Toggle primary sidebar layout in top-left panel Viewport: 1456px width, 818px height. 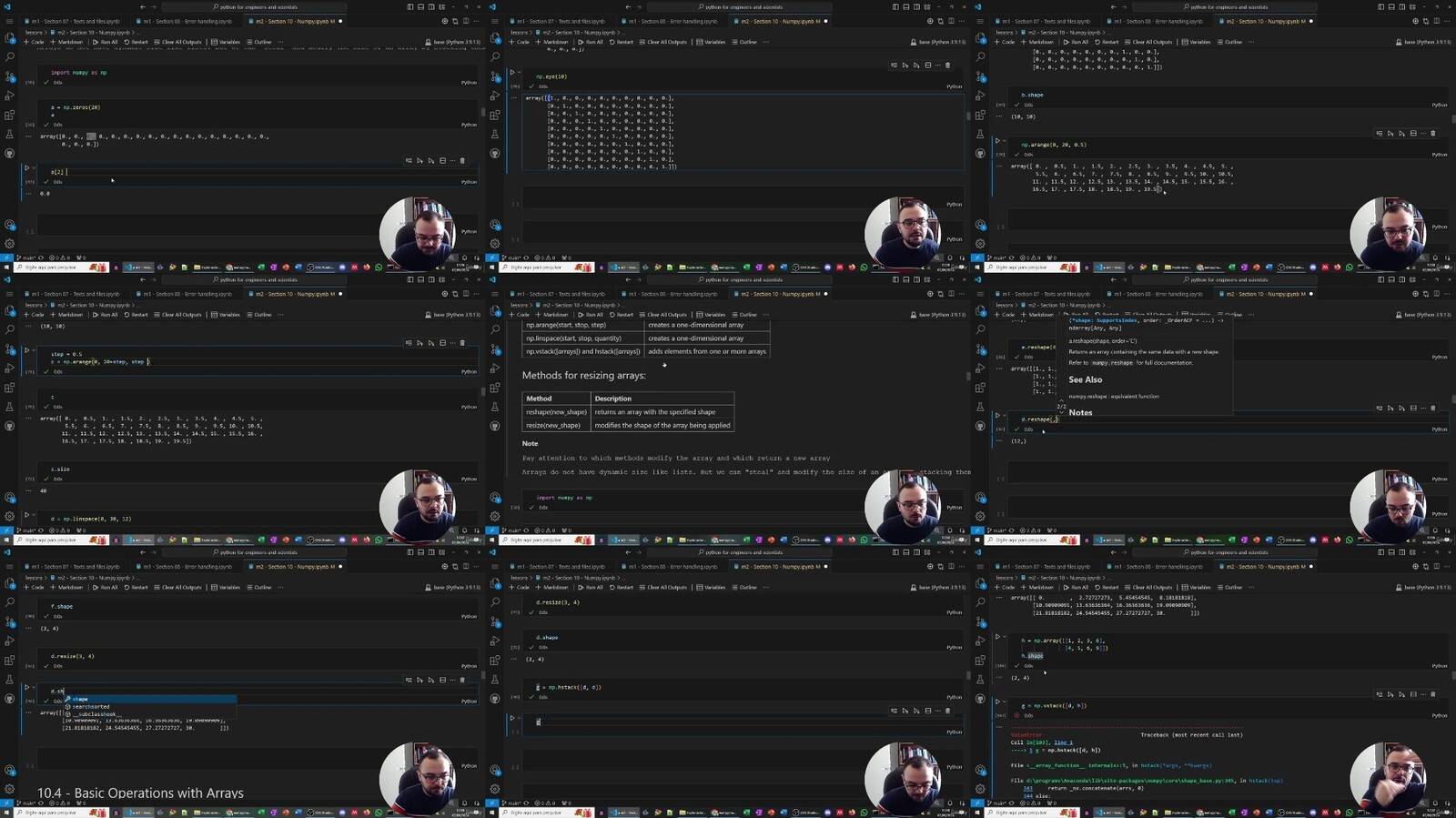pyautogui.click(x=410, y=6)
